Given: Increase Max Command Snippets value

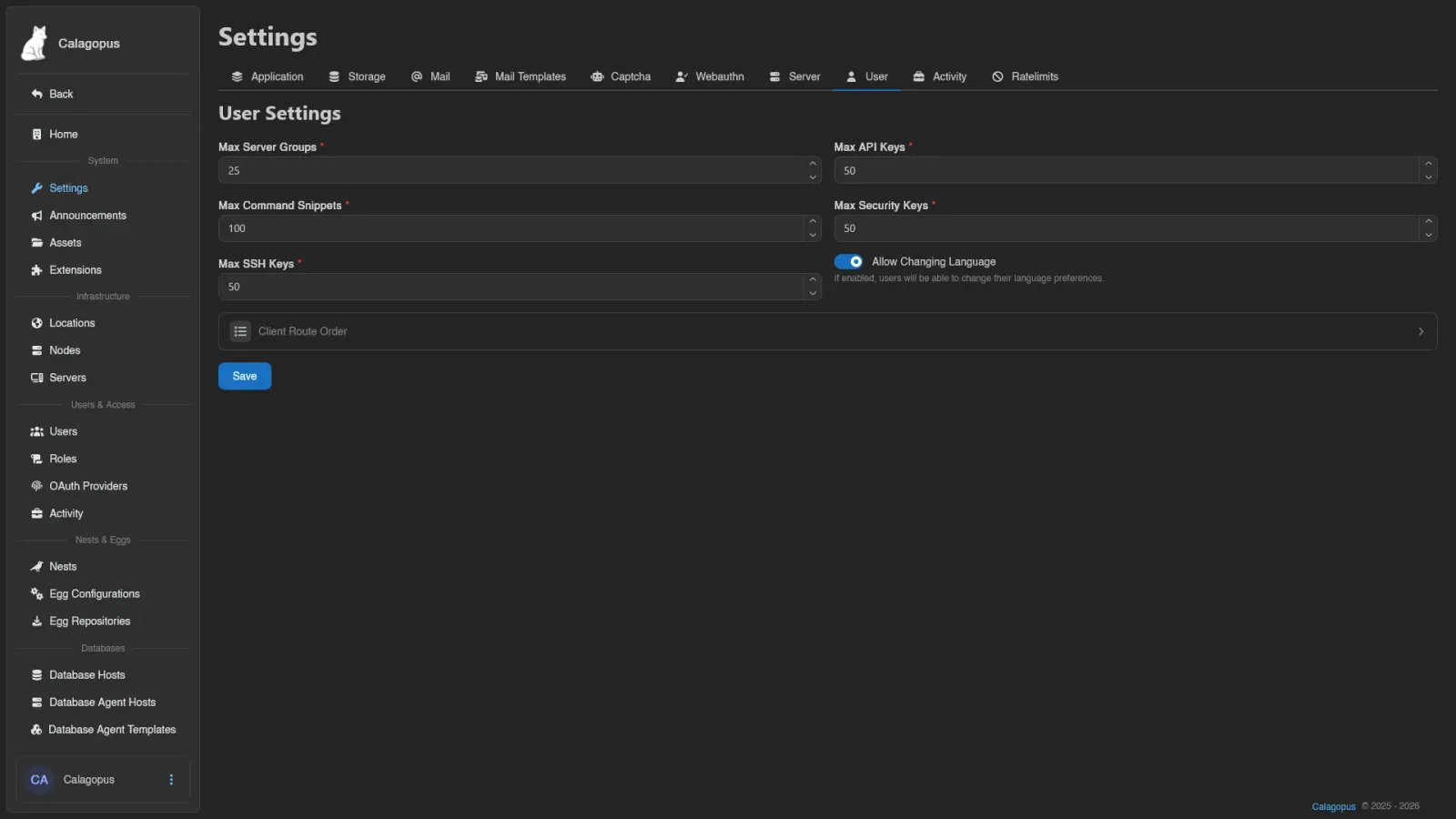Looking at the screenshot, I should click(813, 221).
